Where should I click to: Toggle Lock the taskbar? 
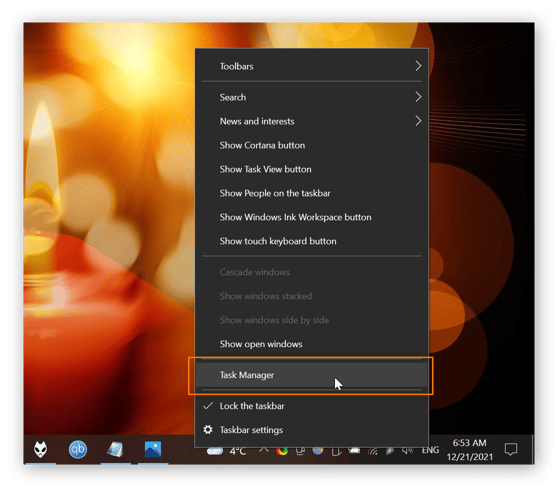coord(312,406)
